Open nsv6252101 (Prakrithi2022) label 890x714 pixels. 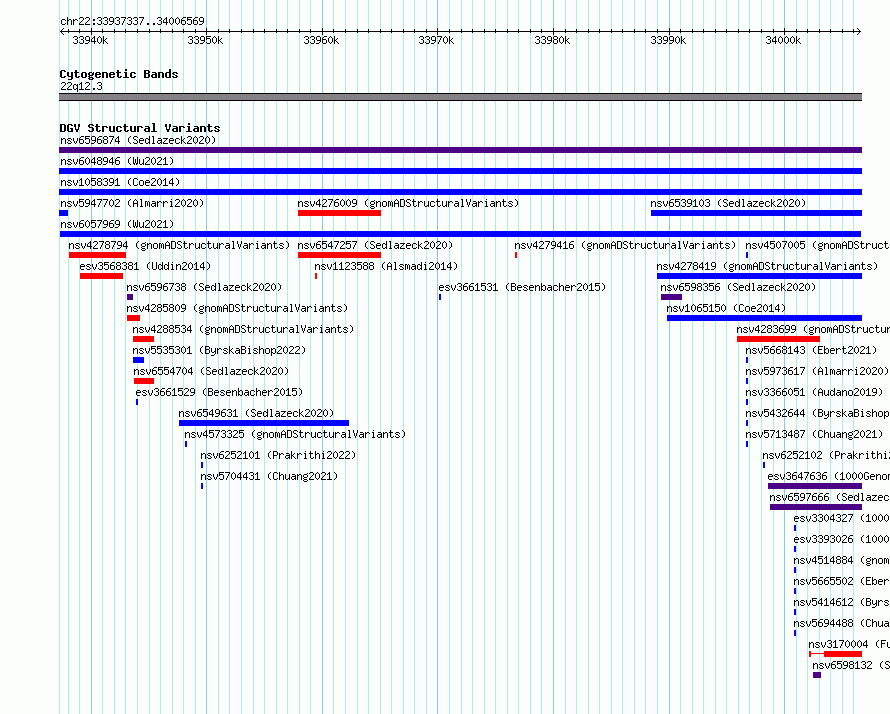click(x=278, y=455)
